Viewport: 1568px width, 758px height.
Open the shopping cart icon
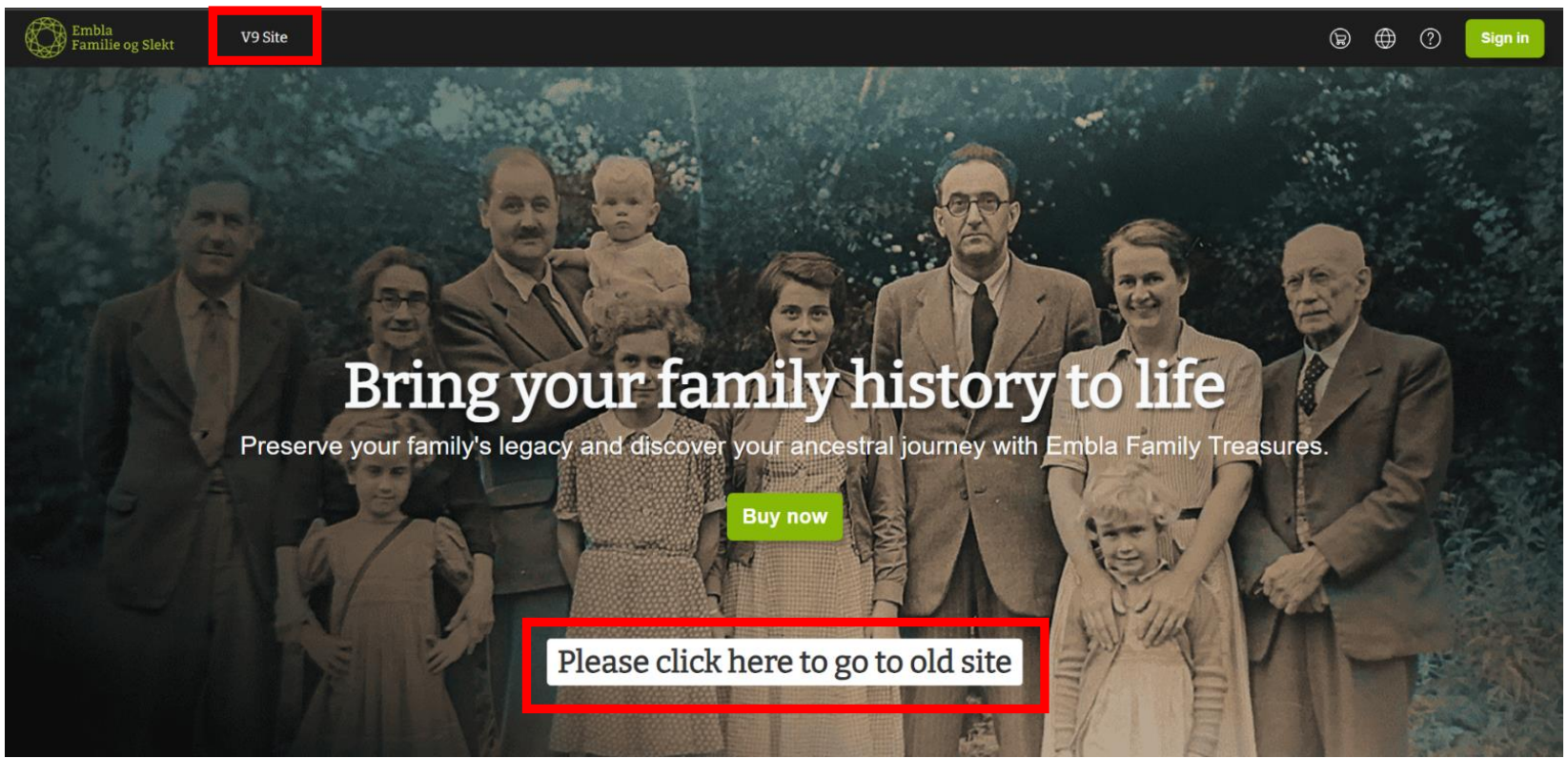pos(1339,38)
